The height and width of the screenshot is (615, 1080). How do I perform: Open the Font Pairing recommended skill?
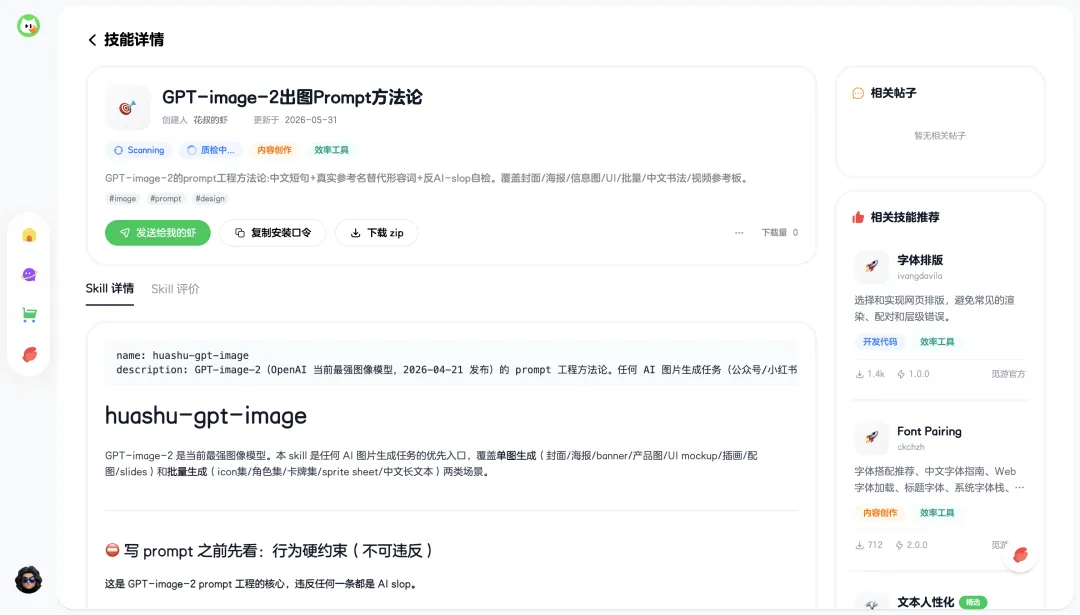coord(928,431)
